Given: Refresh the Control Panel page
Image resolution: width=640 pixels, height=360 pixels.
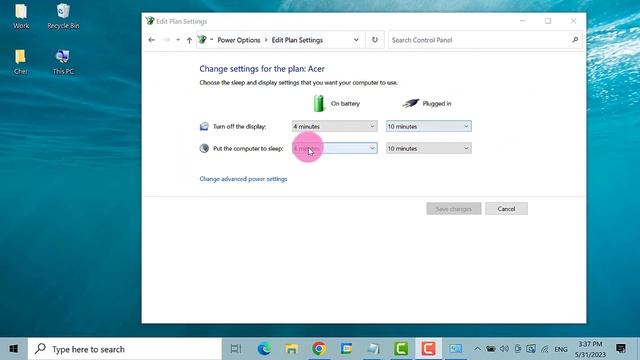Looking at the screenshot, I should pyautogui.click(x=375, y=40).
